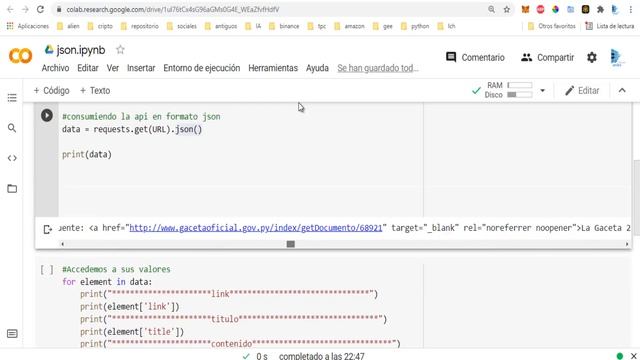This screenshot has height=360, width=640.
Task: Click the output scrollbar right arrow
Action: (627, 244)
